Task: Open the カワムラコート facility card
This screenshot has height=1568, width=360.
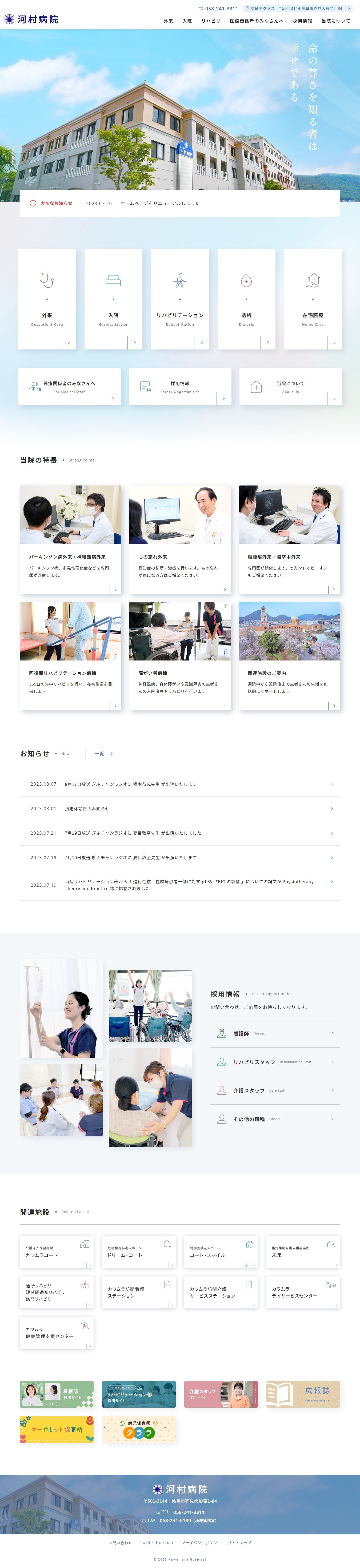Action: coord(57,1251)
